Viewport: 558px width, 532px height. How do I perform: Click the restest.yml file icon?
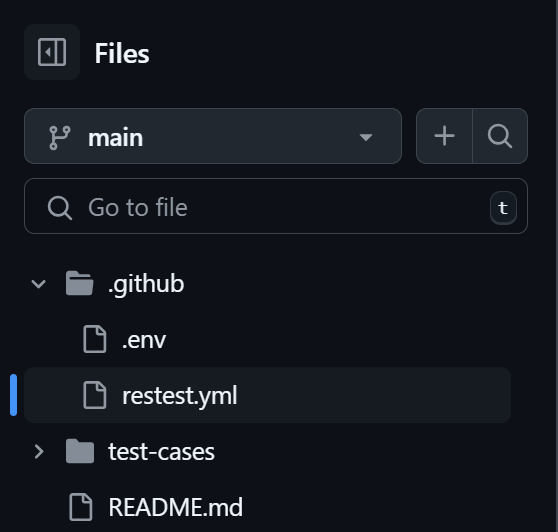tap(95, 395)
